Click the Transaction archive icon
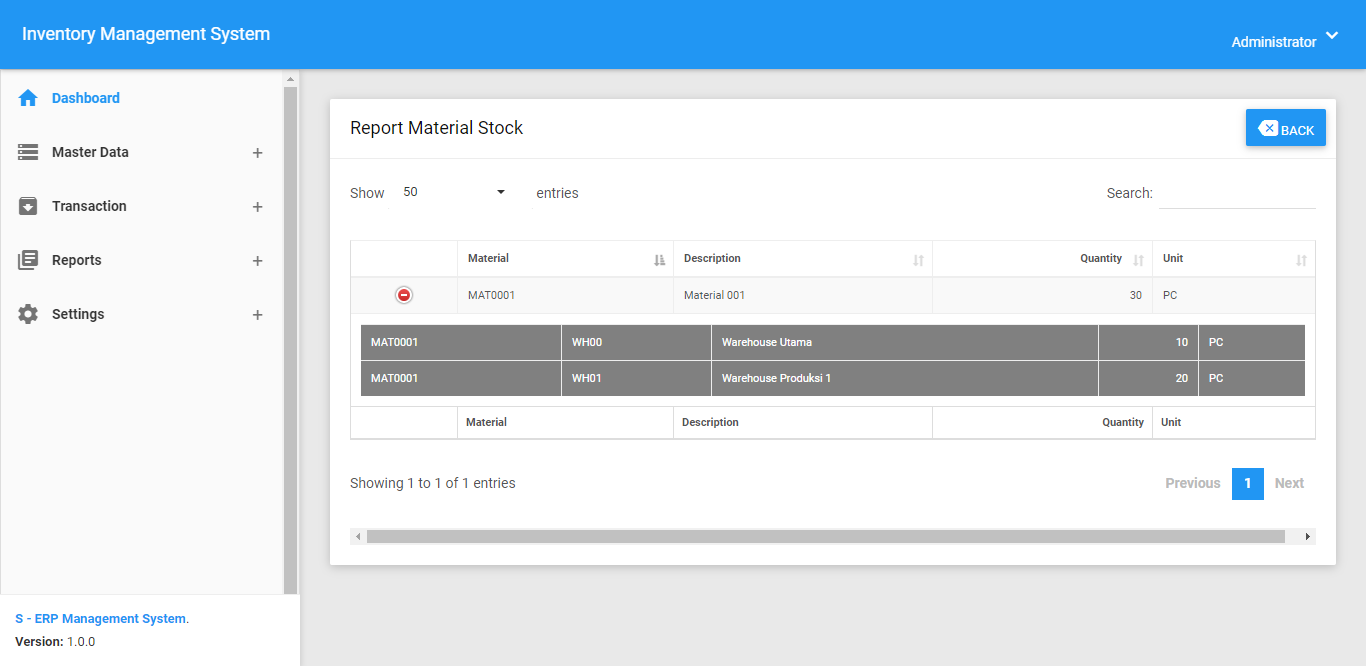The width and height of the screenshot is (1366, 666). 28,206
